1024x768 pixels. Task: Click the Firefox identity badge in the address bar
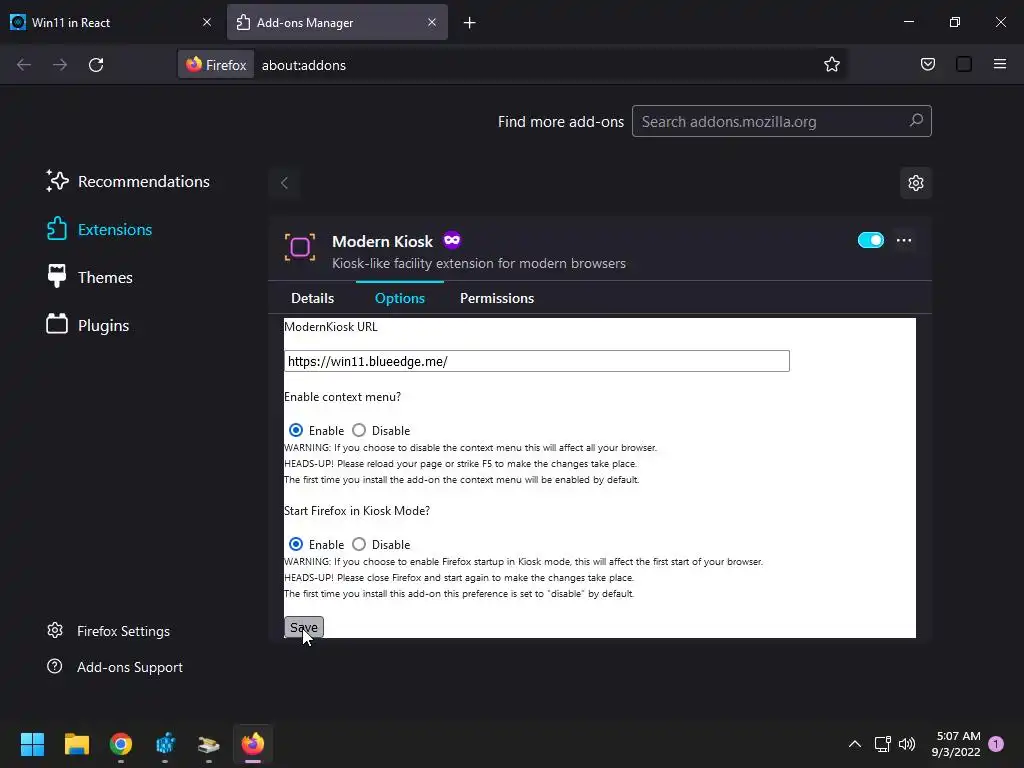216,65
